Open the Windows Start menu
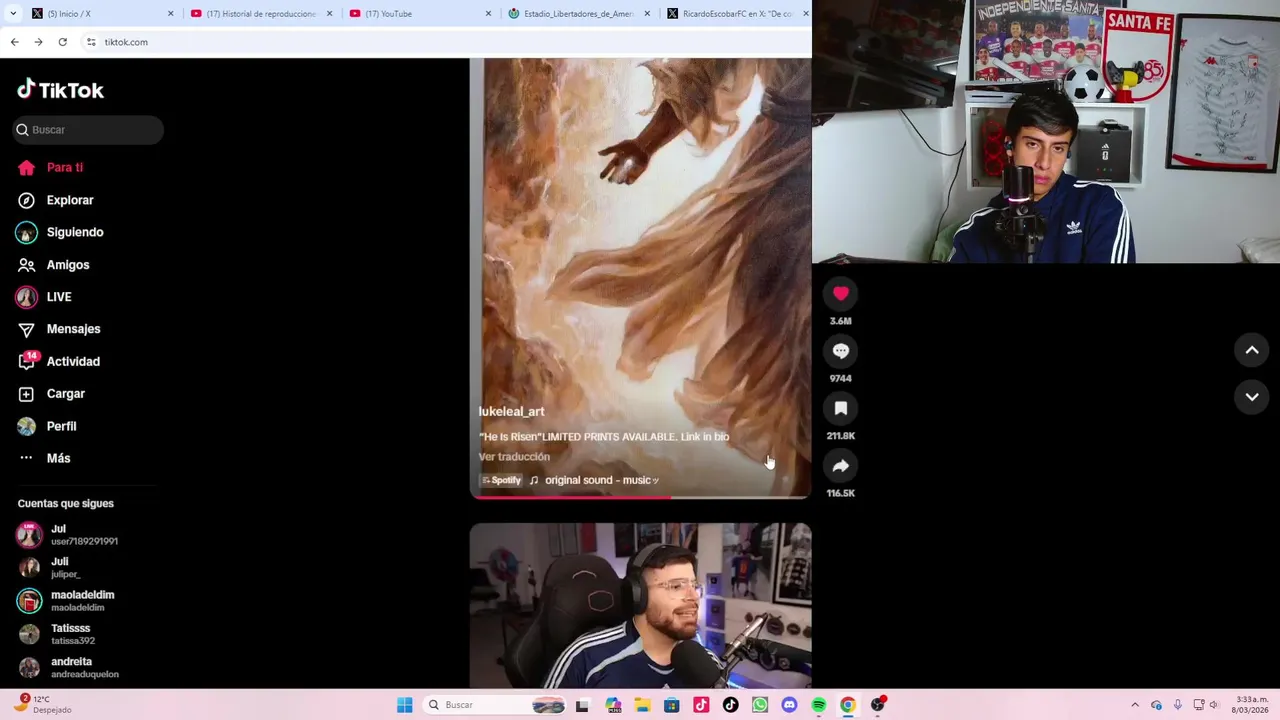 tap(404, 705)
